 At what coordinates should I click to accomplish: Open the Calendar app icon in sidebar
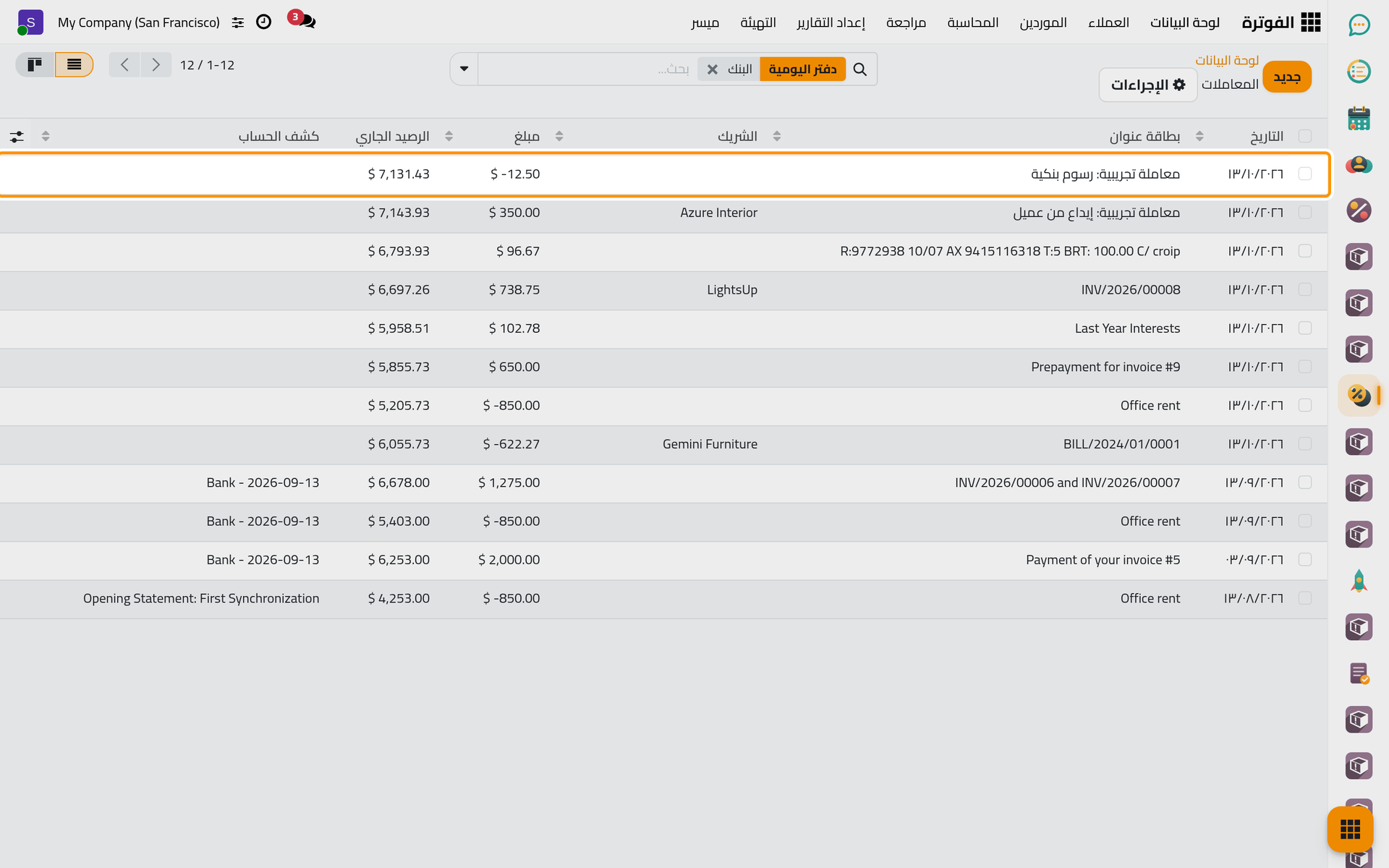pyautogui.click(x=1359, y=118)
